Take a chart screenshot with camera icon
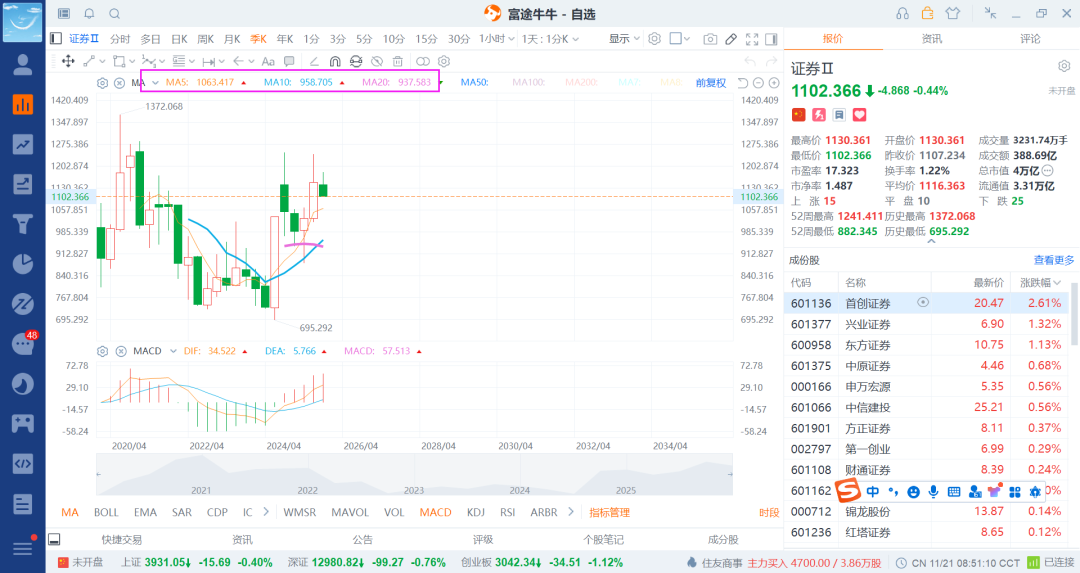 point(710,39)
